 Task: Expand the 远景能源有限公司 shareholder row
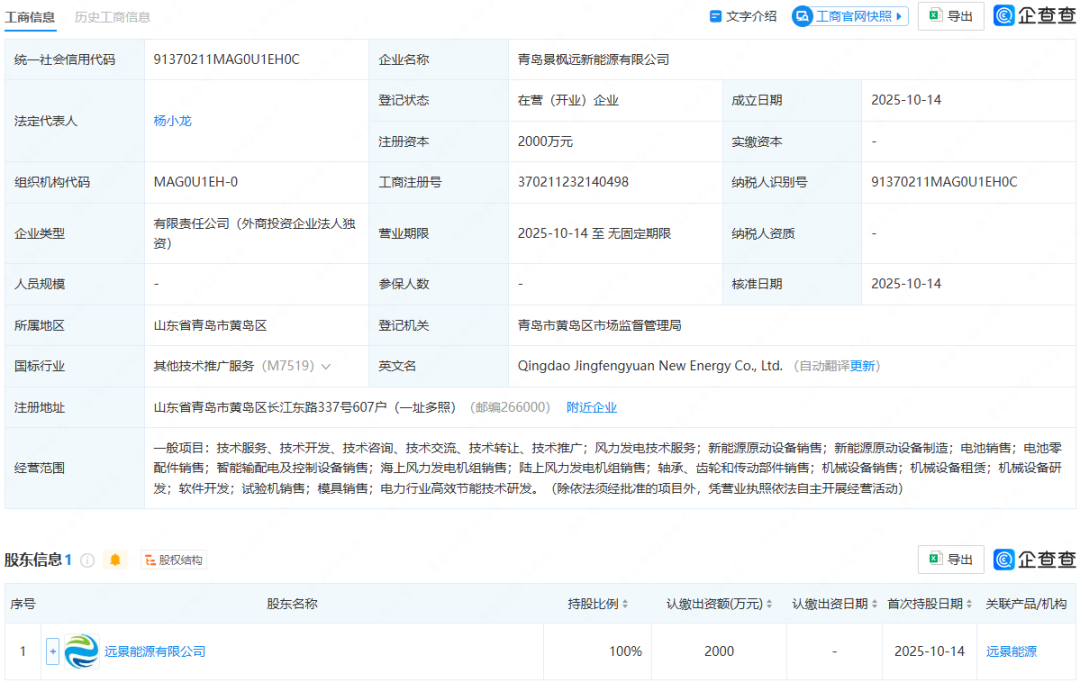53,651
